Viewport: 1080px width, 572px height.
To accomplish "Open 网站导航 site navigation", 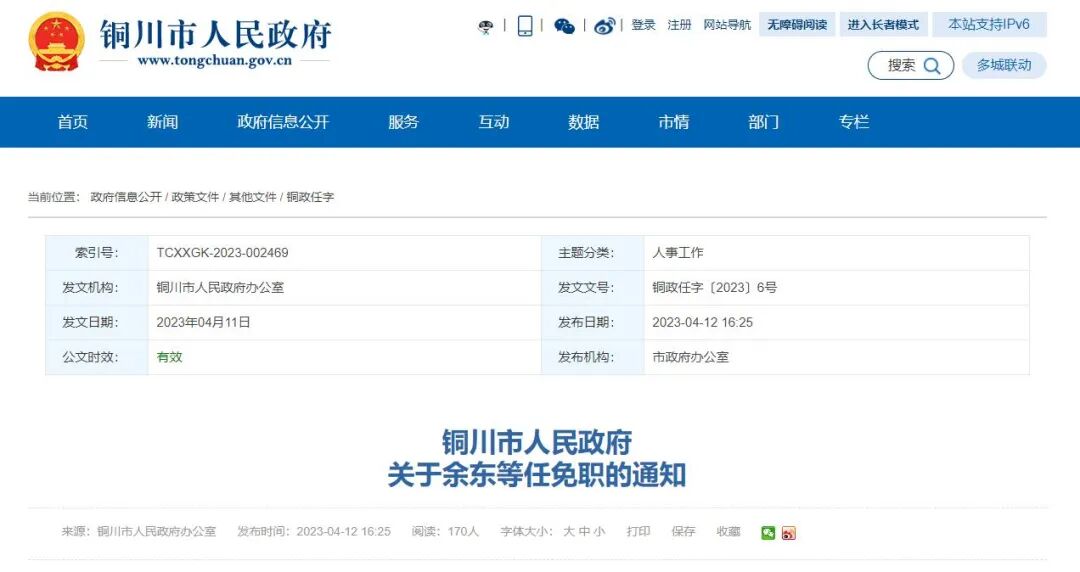I will (x=727, y=25).
